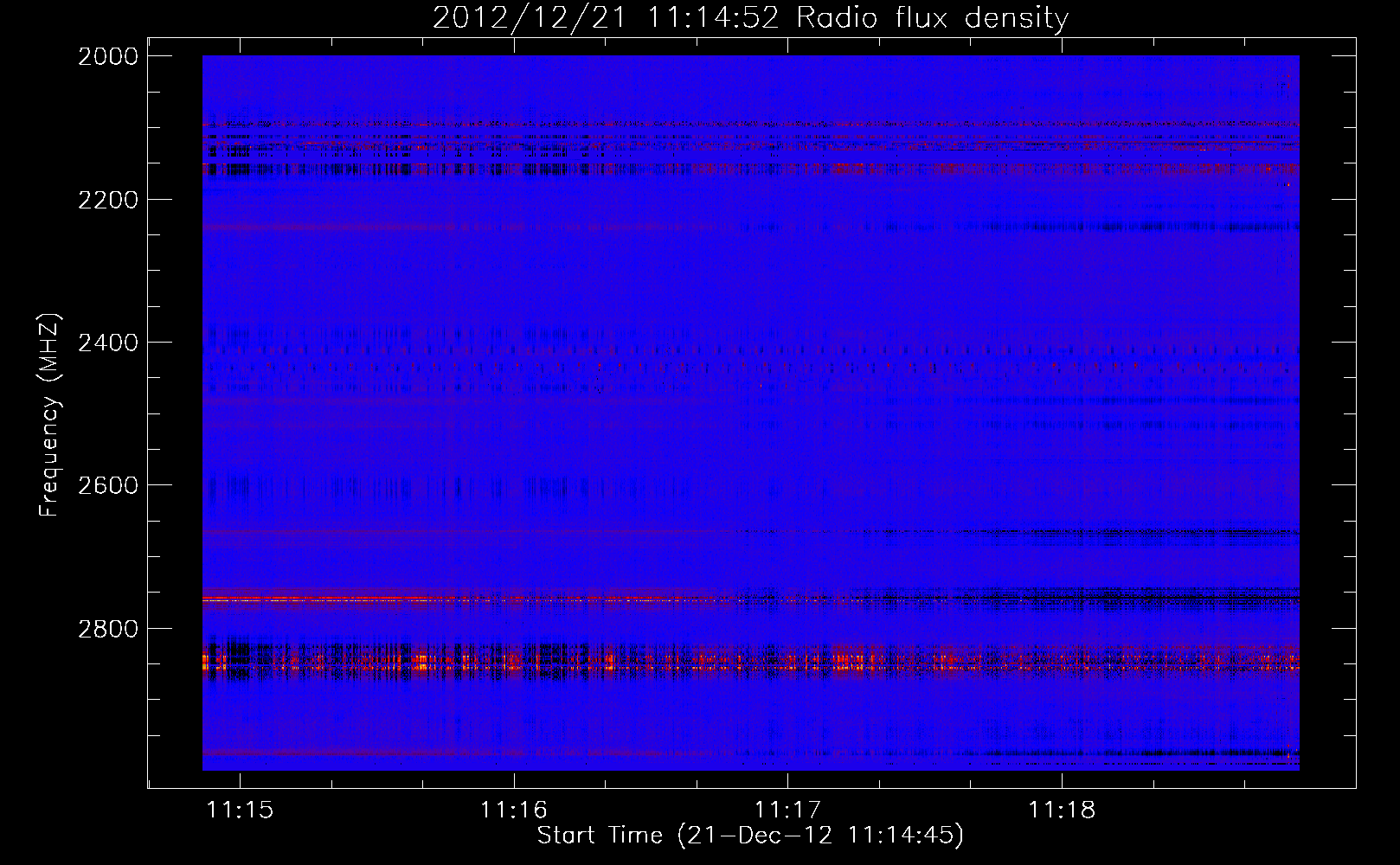Click the 2400 frequency tick label
Viewport: 1400px width, 865px height.
(108, 343)
